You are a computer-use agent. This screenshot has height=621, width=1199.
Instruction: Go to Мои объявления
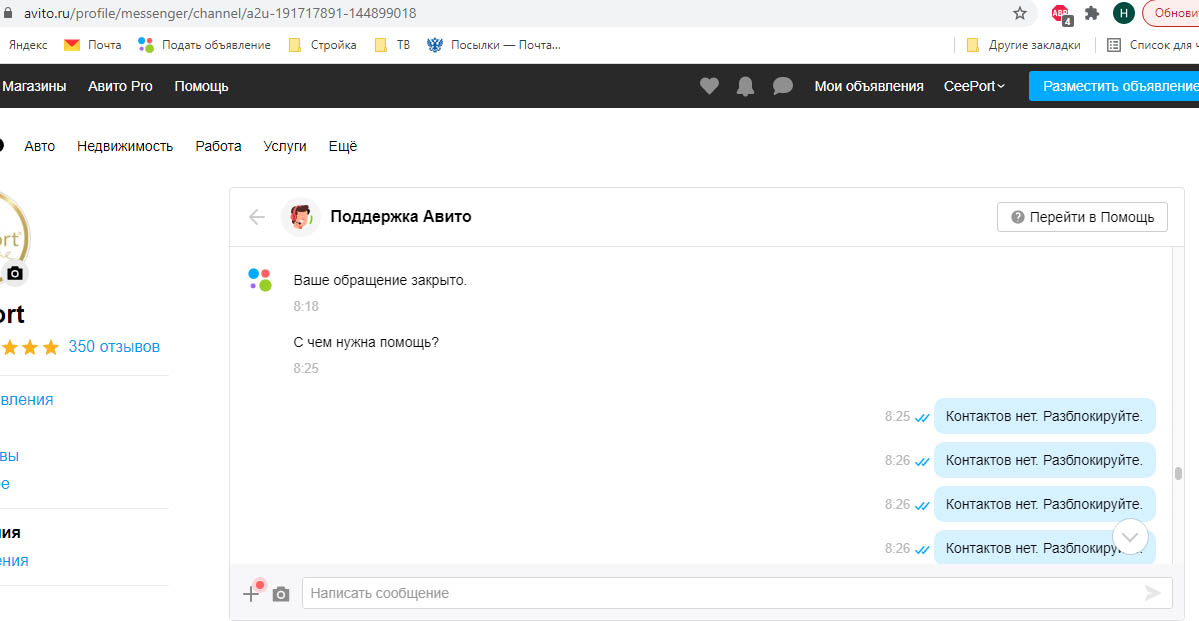(869, 86)
